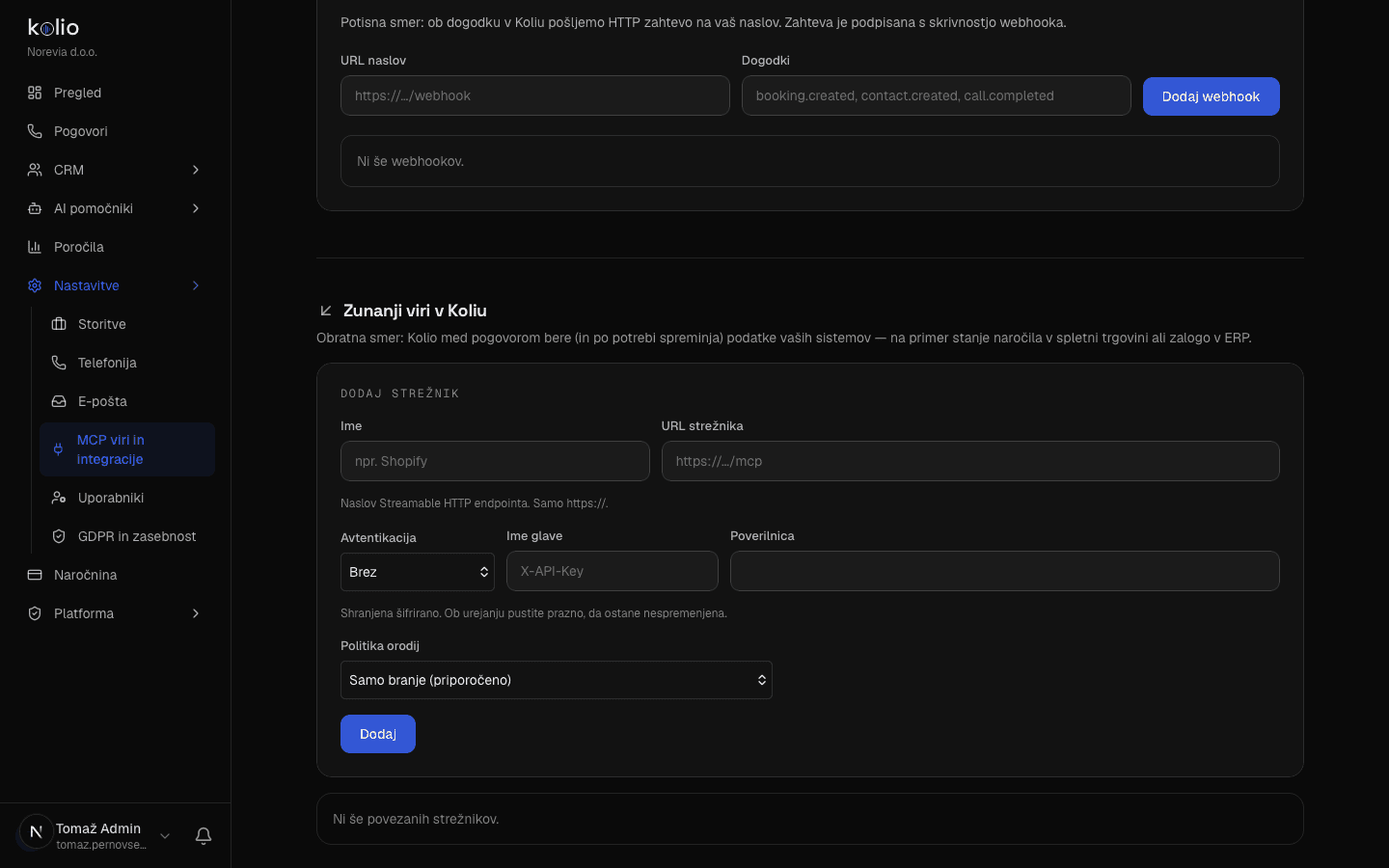Click the MCP viri plug icon
The height and width of the screenshot is (868, 1389).
click(x=58, y=449)
